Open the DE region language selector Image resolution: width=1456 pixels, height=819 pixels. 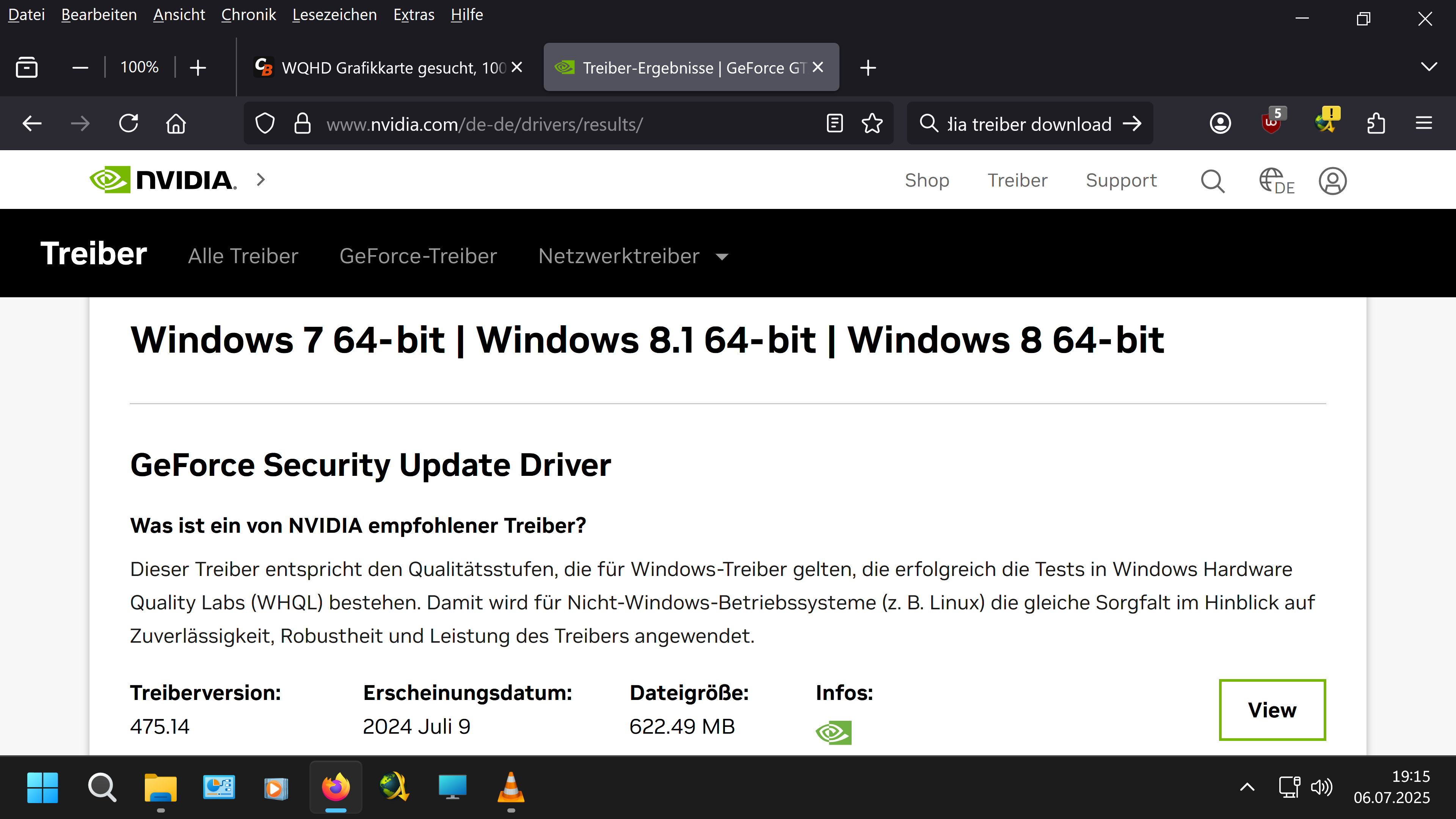(1276, 181)
